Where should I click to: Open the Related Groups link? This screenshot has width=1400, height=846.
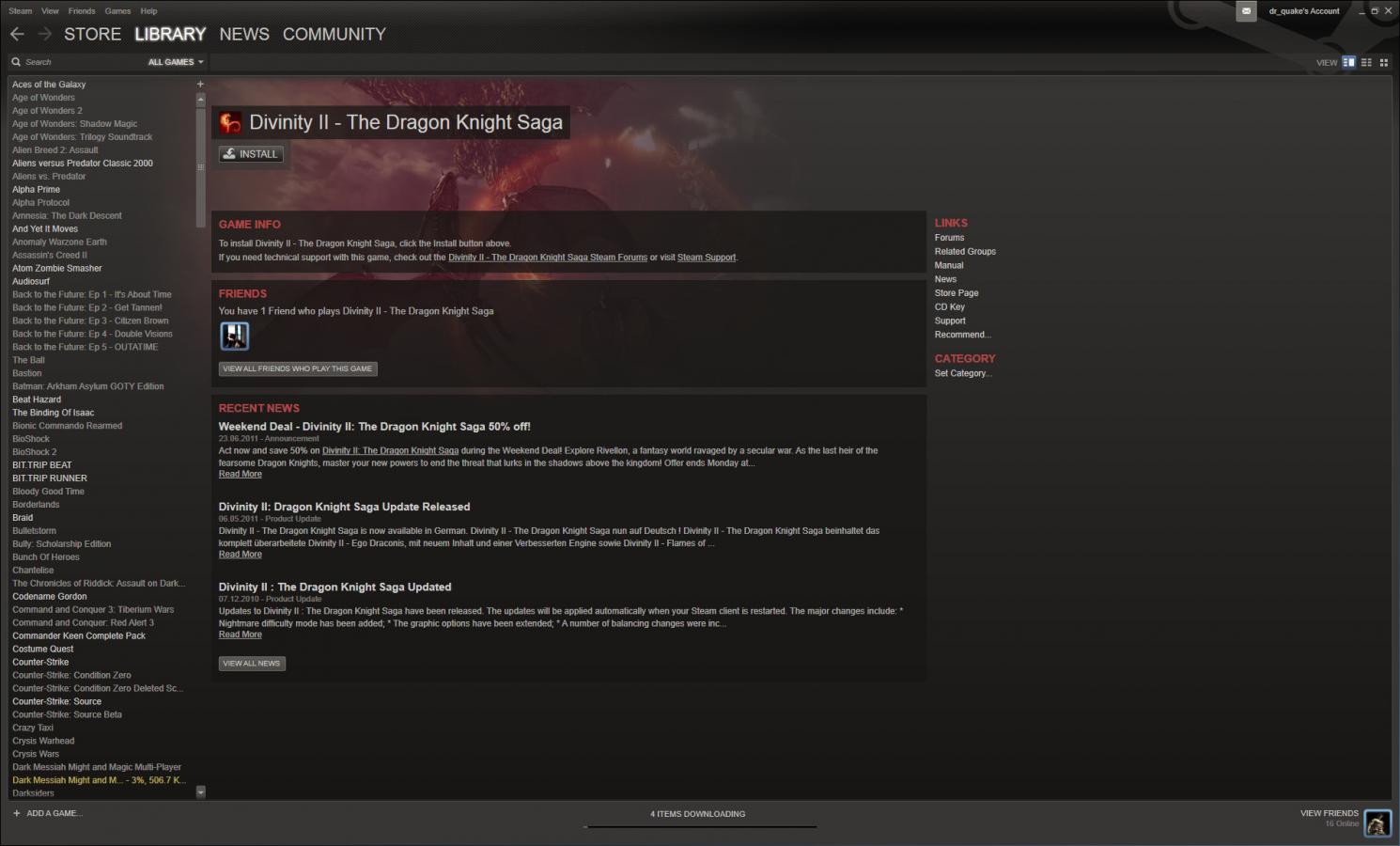click(965, 252)
